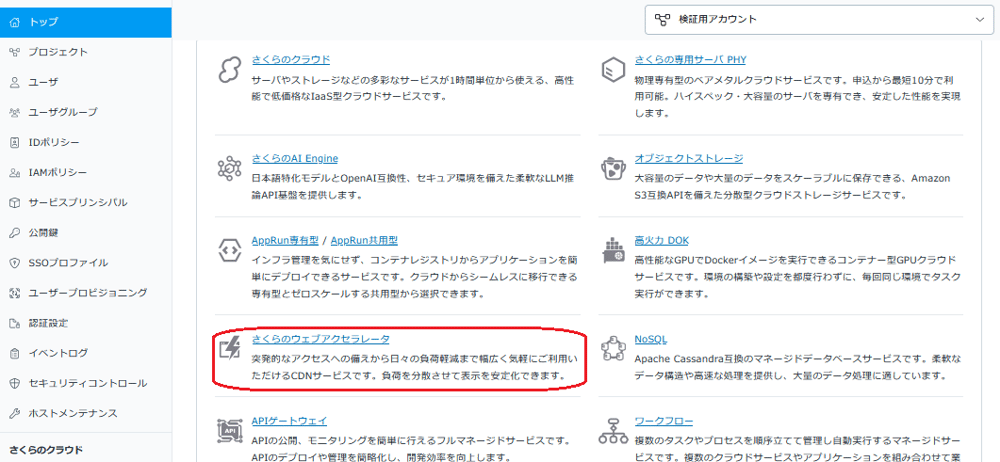Click the ワークフロー flowchart icon
Image resolution: width=1000 pixels, height=462 pixels.
(x=612, y=431)
